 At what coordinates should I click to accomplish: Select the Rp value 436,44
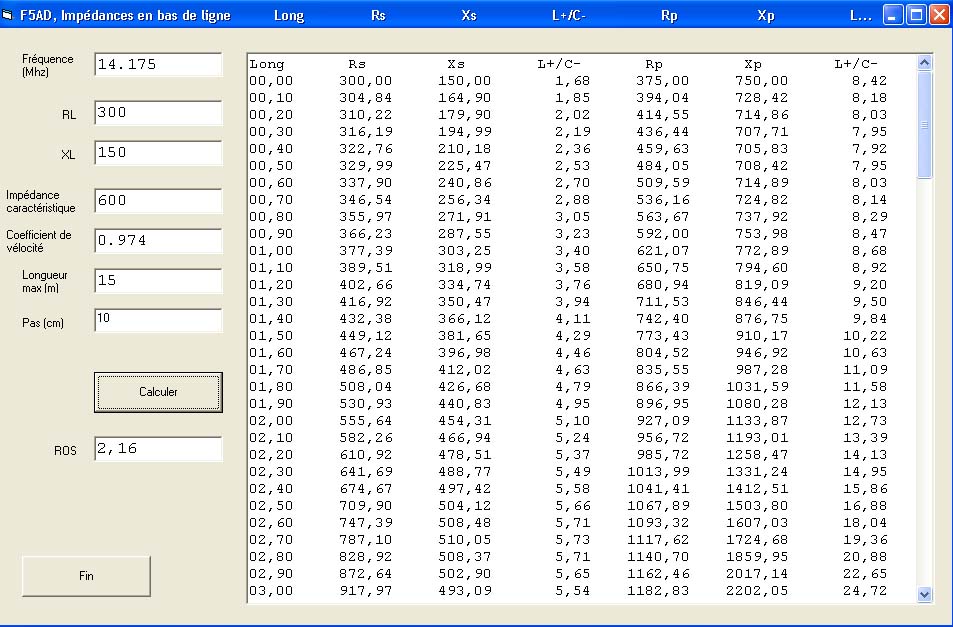pyautogui.click(x=662, y=132)
